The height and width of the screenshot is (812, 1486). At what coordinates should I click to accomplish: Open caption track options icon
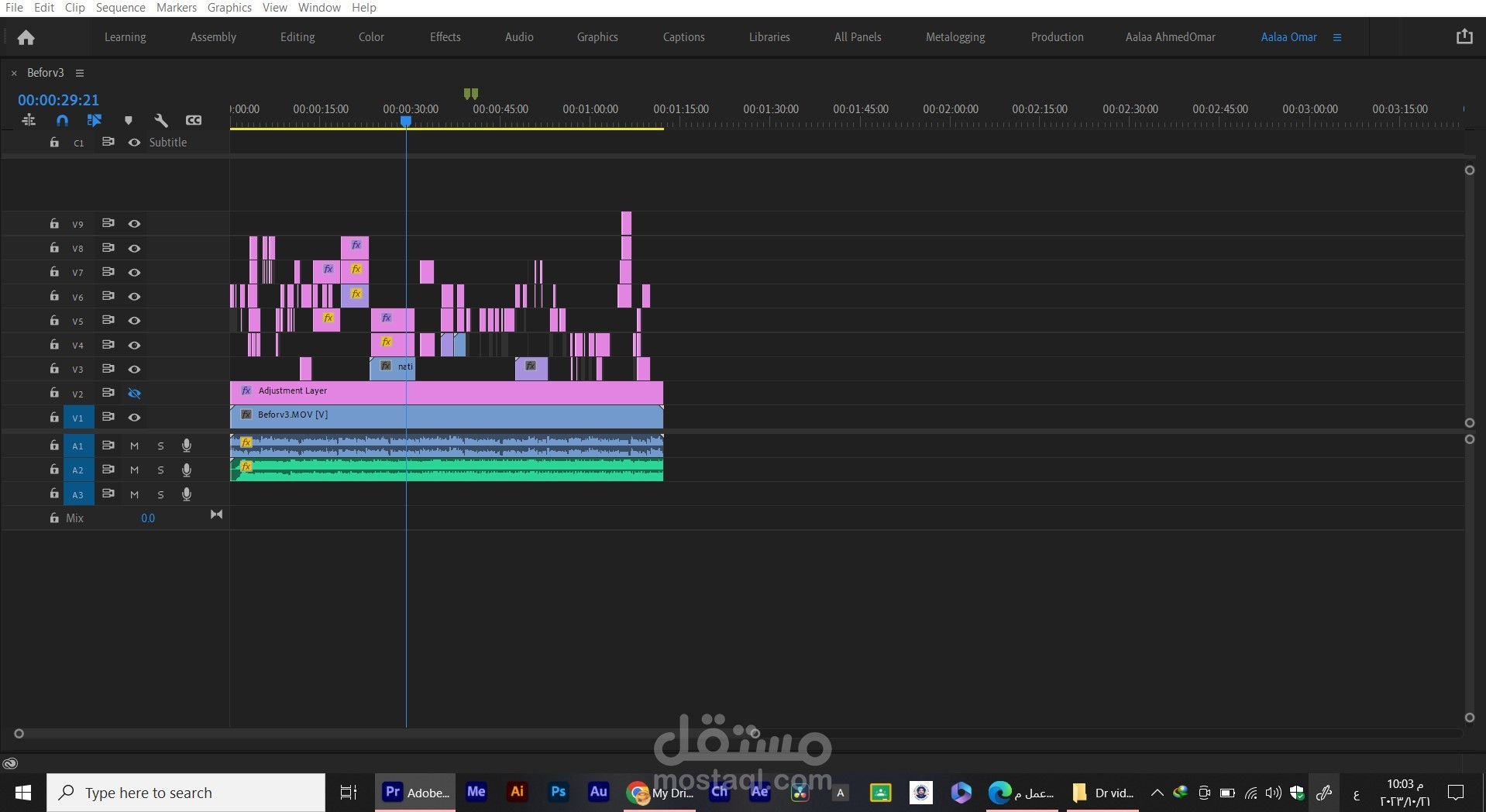click(194, 120)
